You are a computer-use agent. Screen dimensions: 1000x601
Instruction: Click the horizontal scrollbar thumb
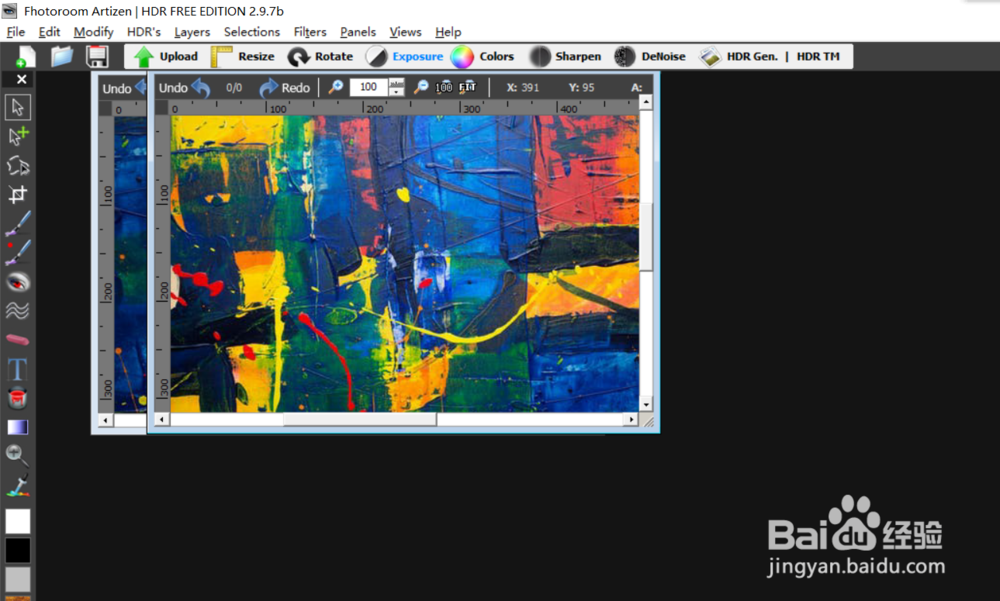click(x=360, y=419)
